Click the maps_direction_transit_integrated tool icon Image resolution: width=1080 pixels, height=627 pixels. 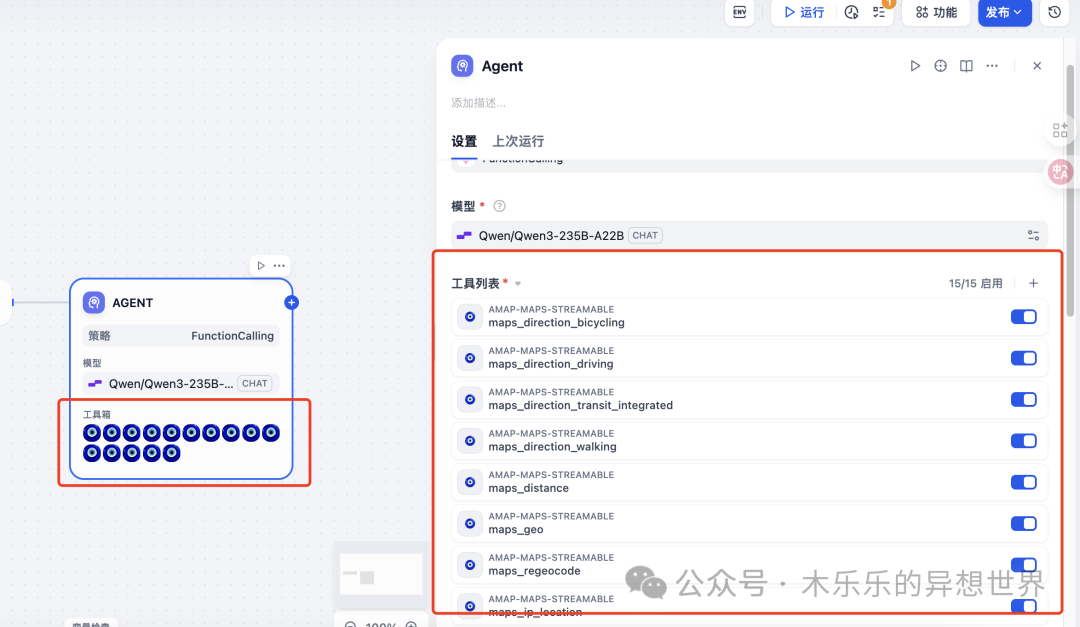point(470,400)
